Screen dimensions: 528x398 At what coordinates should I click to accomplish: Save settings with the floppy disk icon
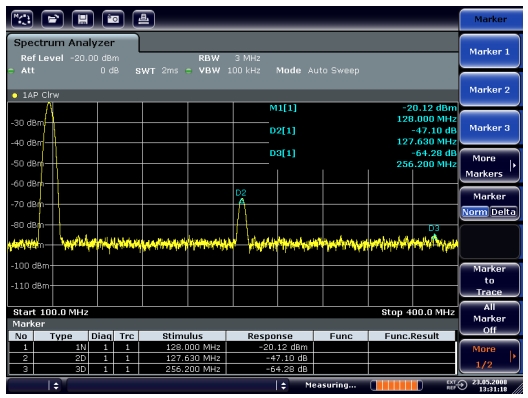[83, 19]
